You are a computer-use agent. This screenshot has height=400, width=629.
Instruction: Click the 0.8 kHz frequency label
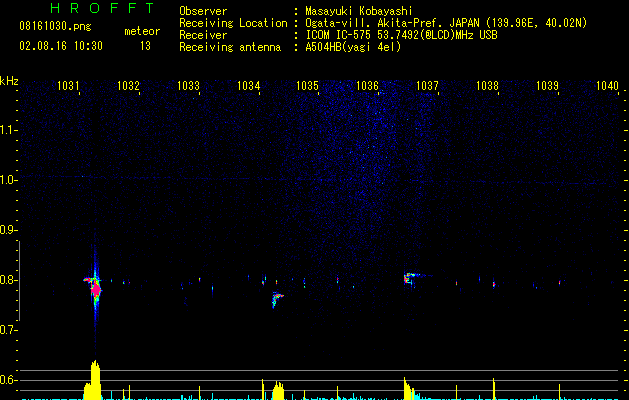pos(8,280)
